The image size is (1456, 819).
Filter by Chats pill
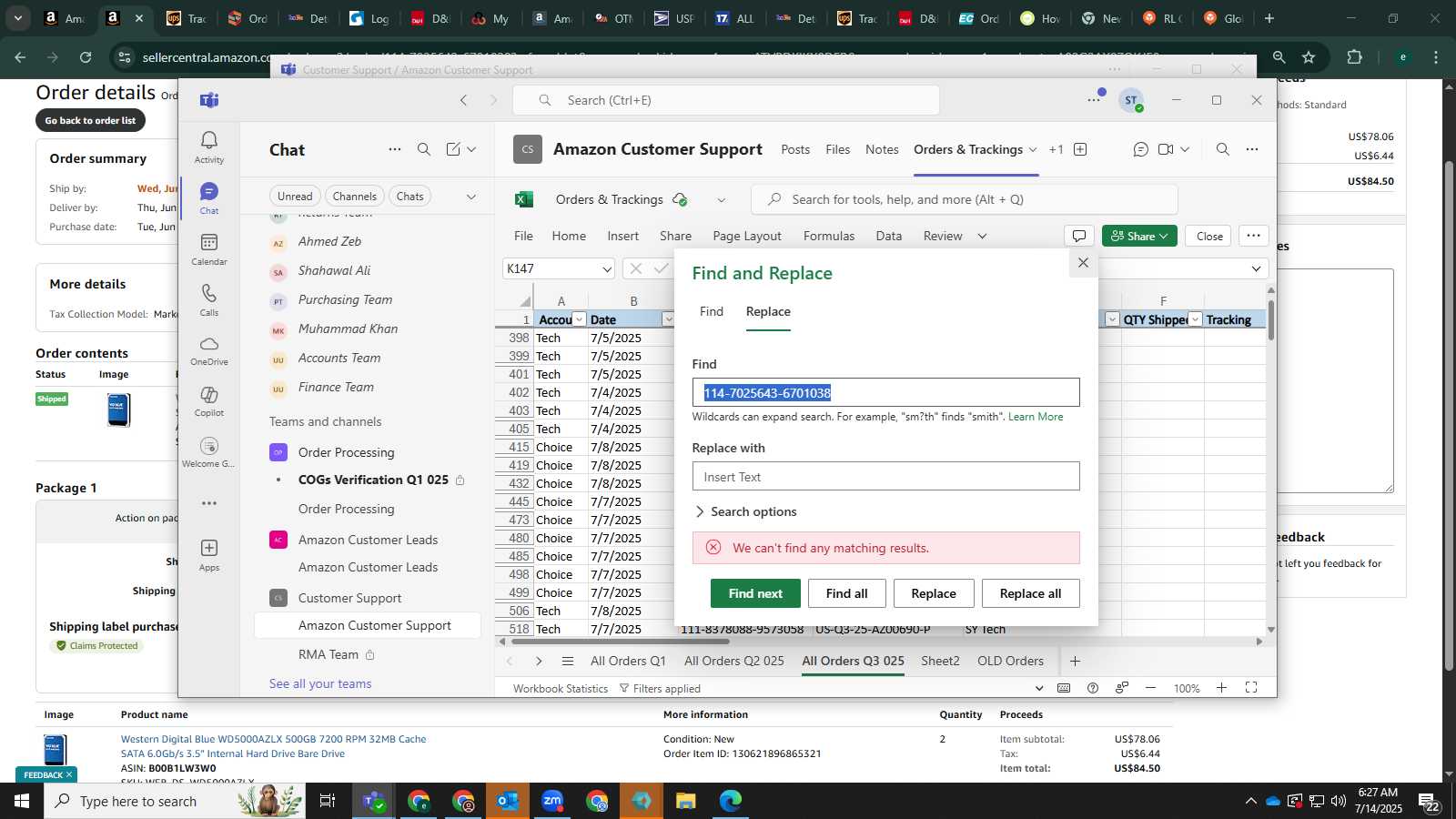(410, 197)
